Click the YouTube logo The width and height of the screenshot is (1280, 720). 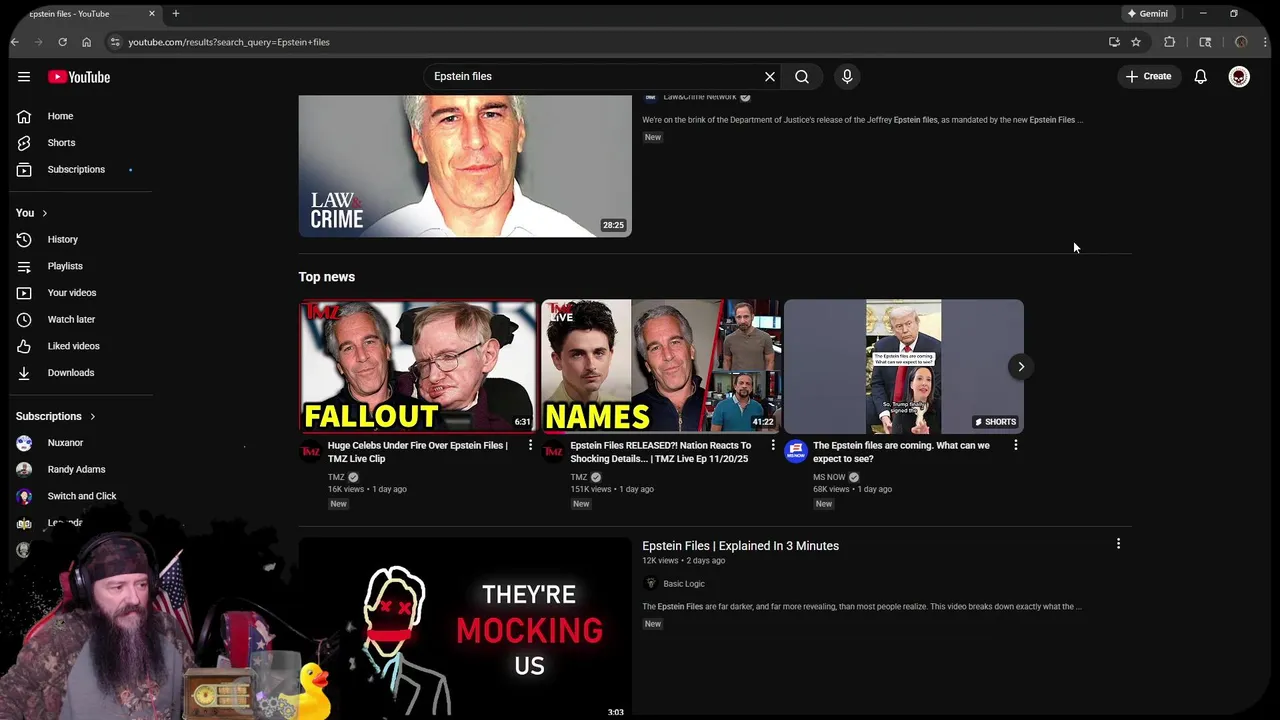[x=79, y=77]
